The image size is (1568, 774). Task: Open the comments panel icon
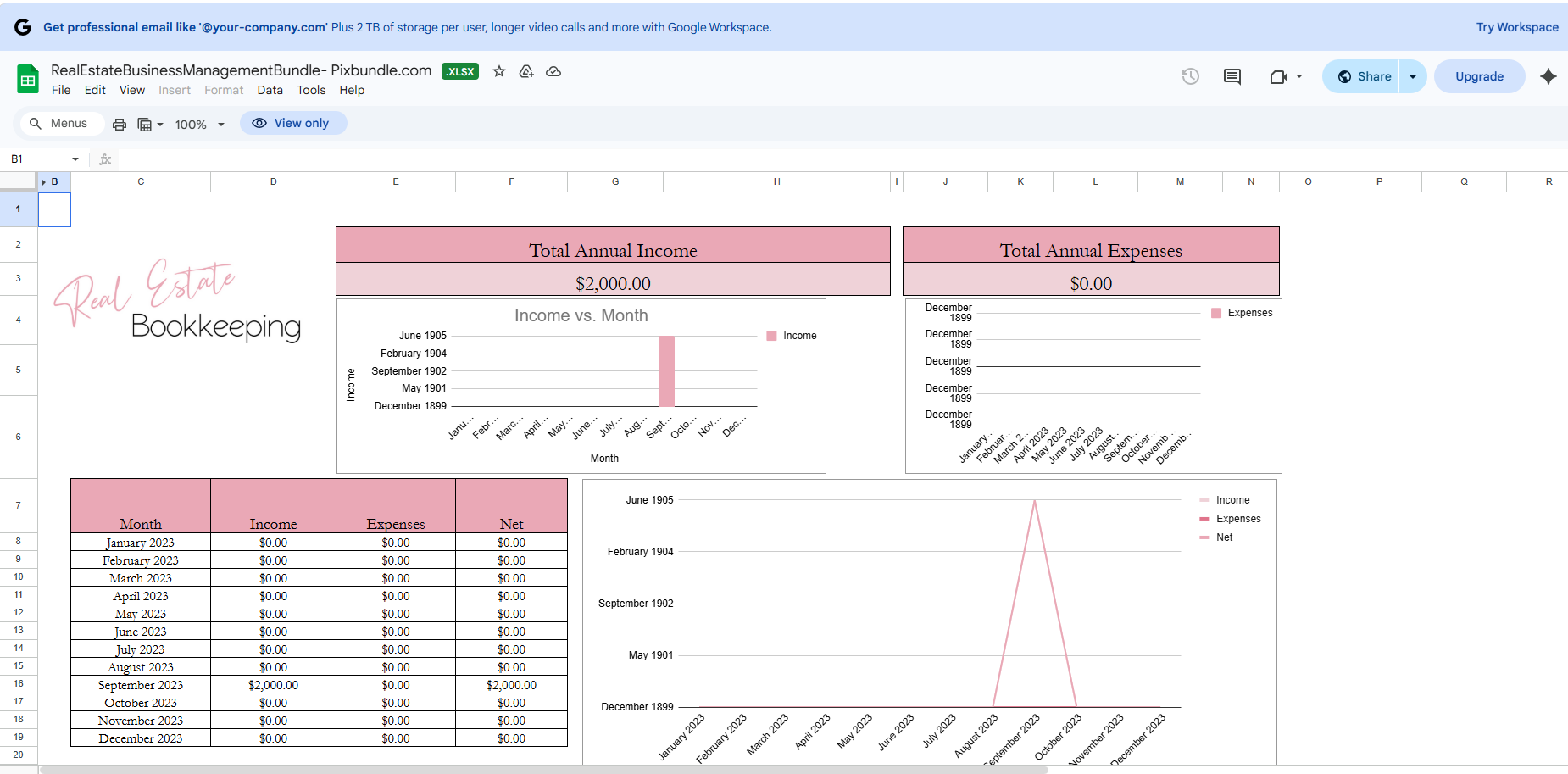(x=1232, y=76)
